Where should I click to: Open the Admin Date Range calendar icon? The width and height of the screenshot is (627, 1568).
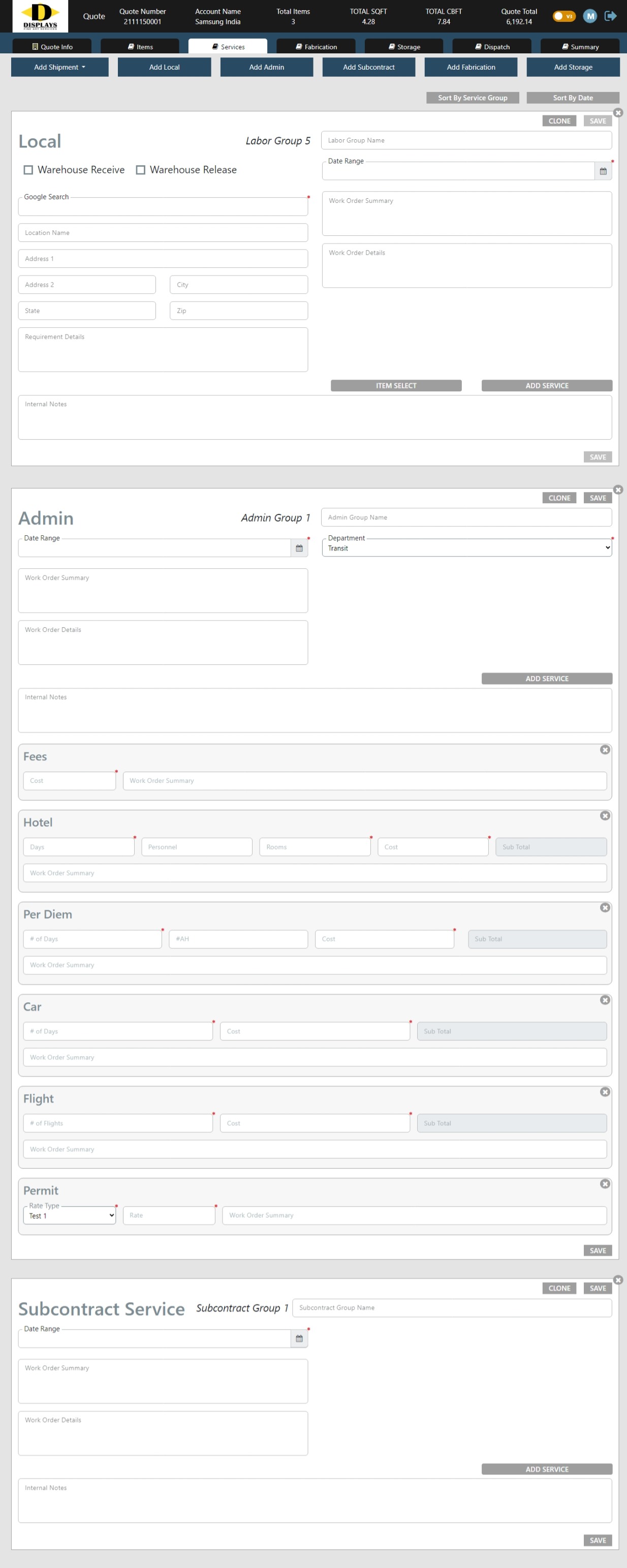(299, 548)
